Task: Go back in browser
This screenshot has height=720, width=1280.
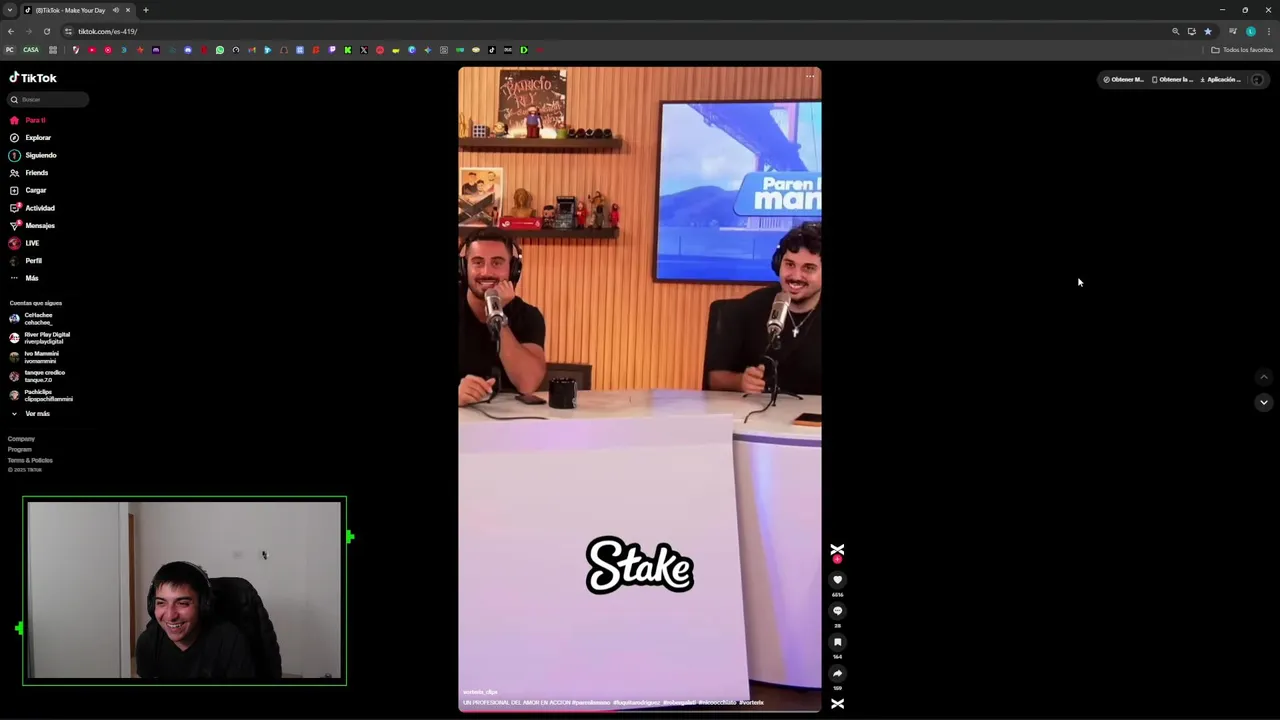Action: [11, 31]
